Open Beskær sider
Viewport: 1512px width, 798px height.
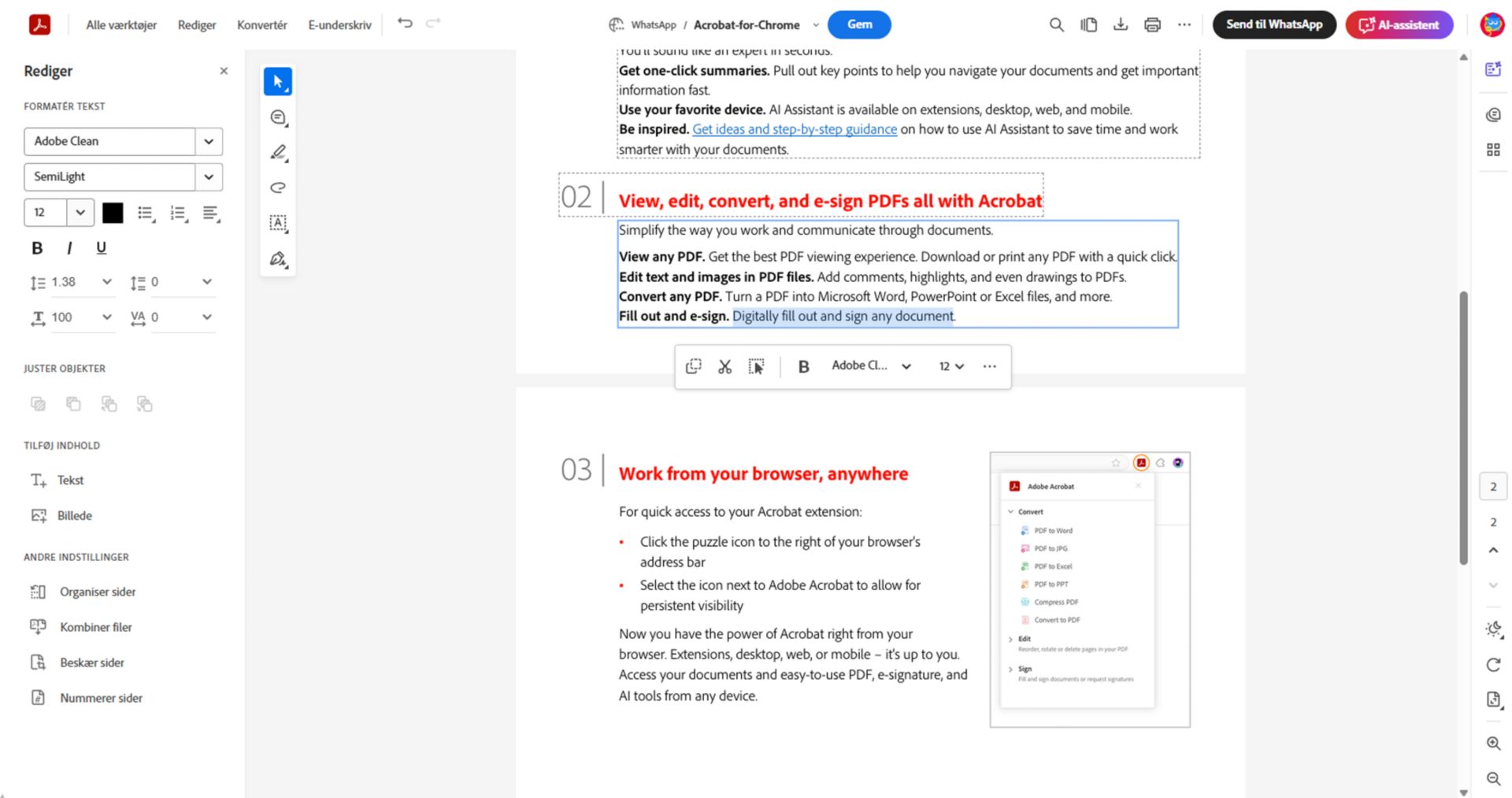pos(77,663)
